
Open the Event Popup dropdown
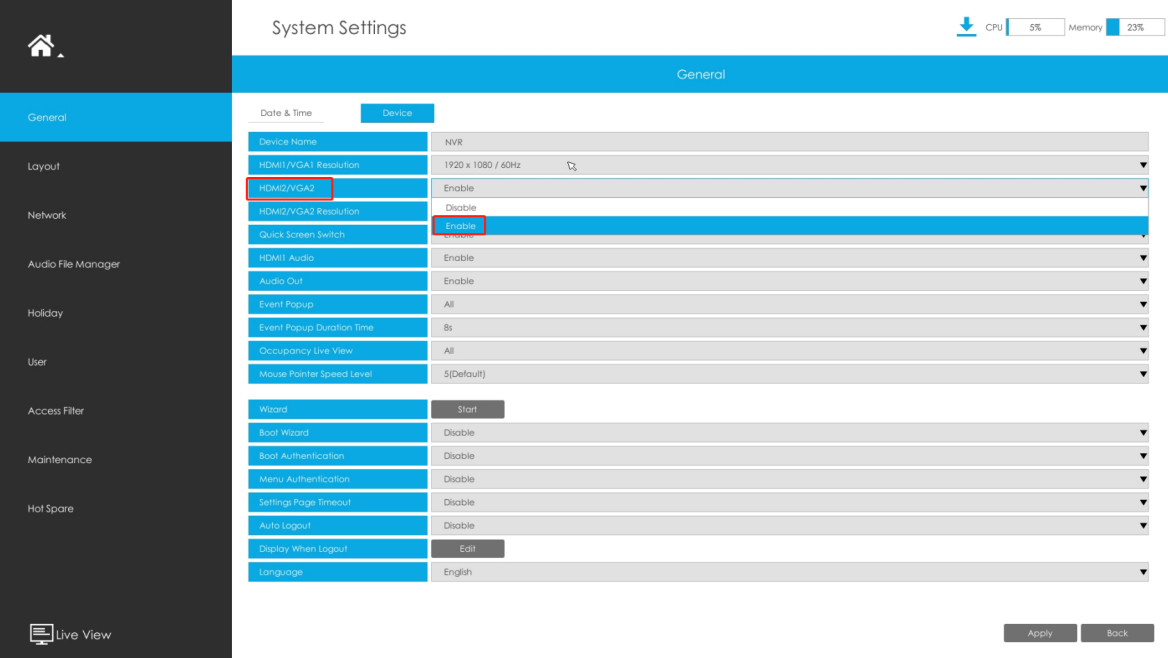click(790, 304)
